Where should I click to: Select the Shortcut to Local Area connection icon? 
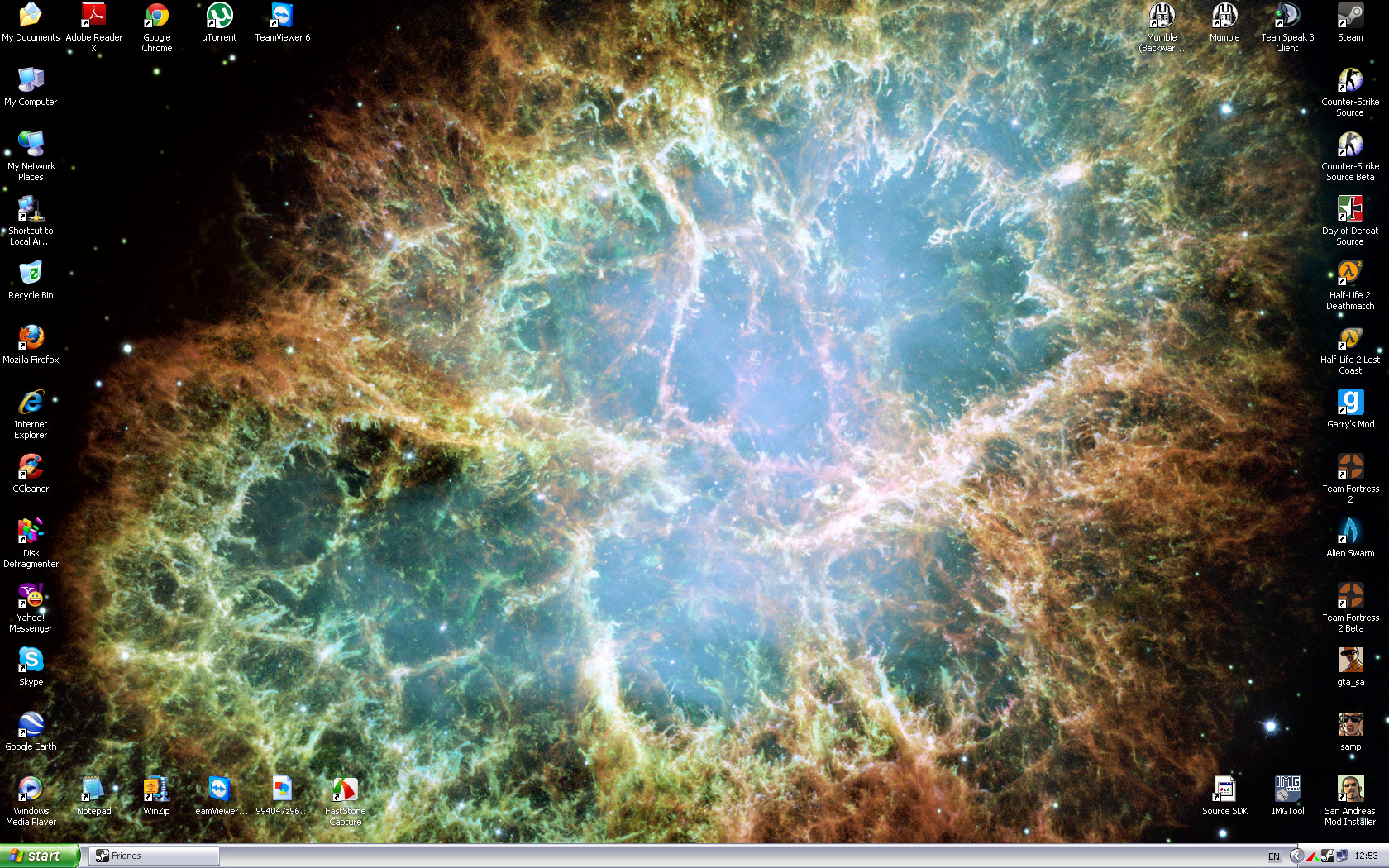(31, 221)
